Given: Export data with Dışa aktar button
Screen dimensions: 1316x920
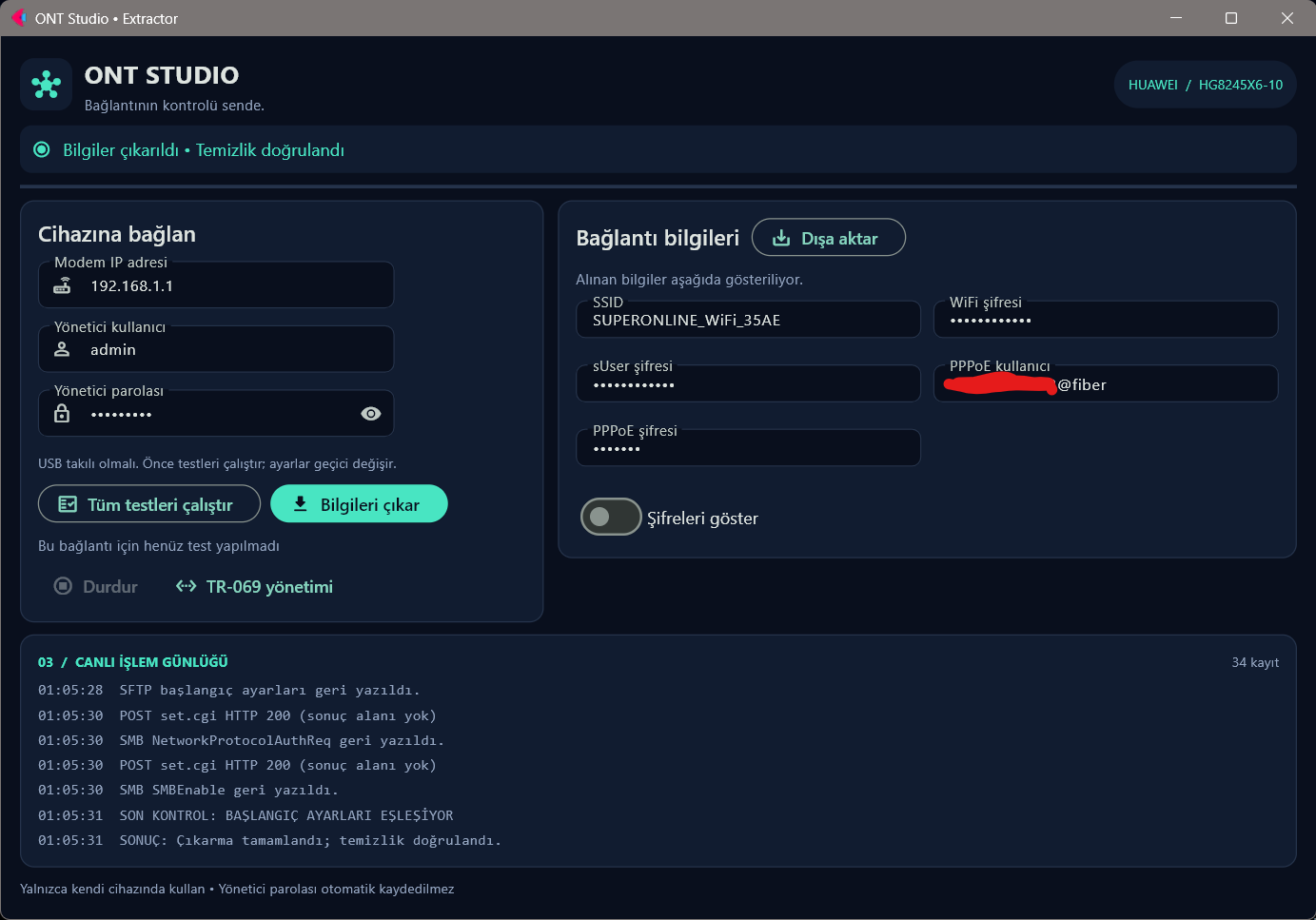Looking at the screenshot, I should (x=828, y=238).
